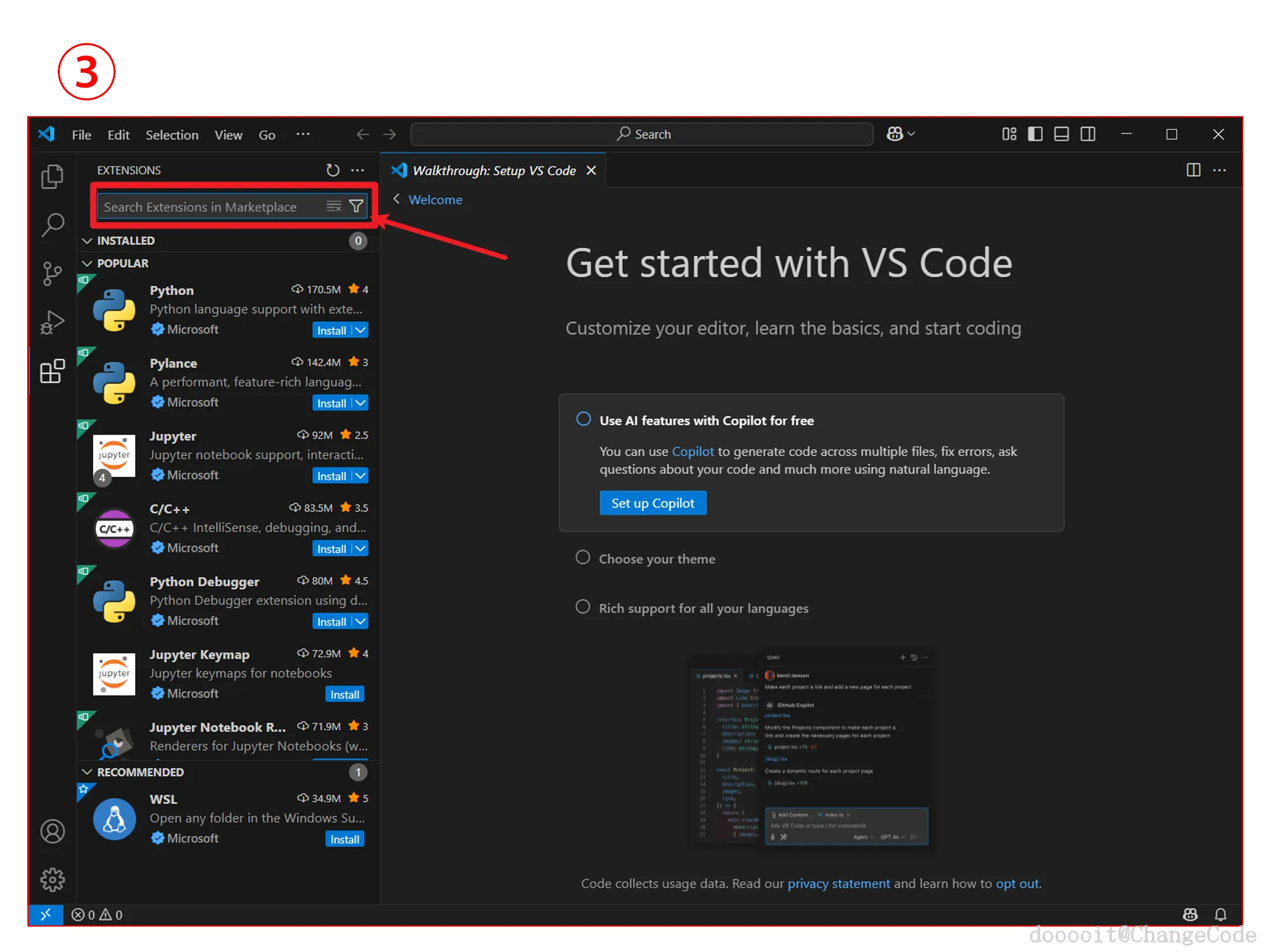
Task: Open the Explorer view in activity bar
Action: coord(52,176)
